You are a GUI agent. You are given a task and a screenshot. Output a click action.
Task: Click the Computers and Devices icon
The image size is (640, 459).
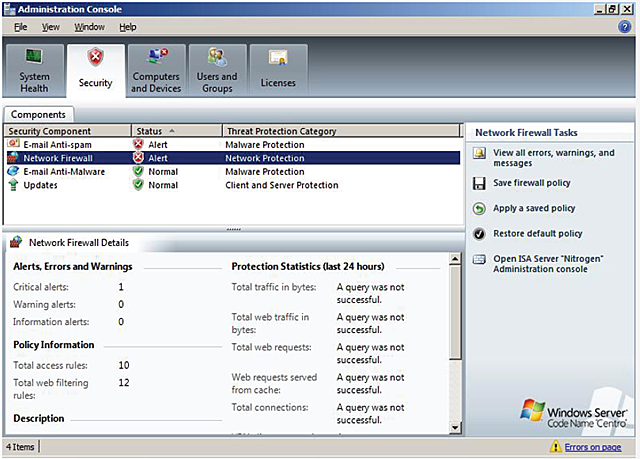[x=157, y=56]
